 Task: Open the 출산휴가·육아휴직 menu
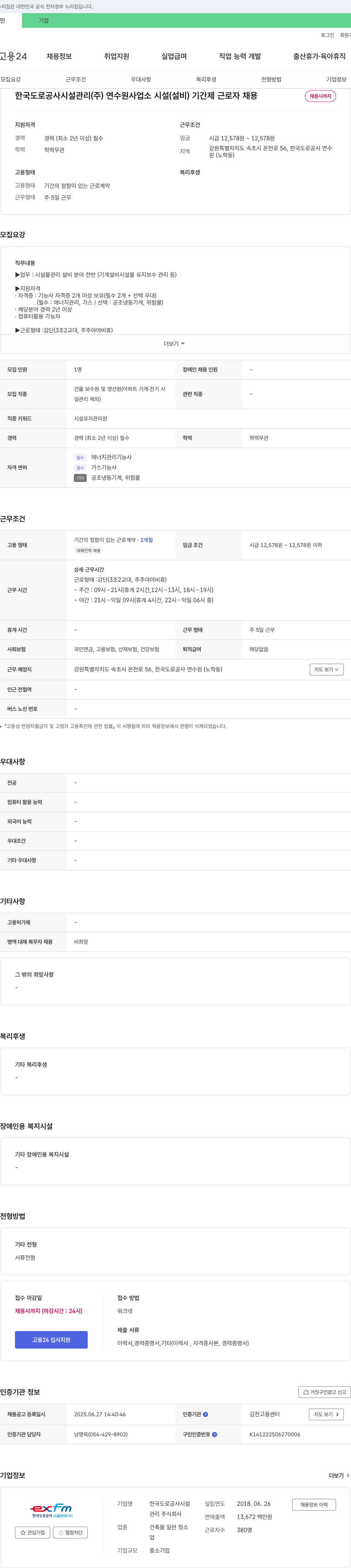point(319,56)
